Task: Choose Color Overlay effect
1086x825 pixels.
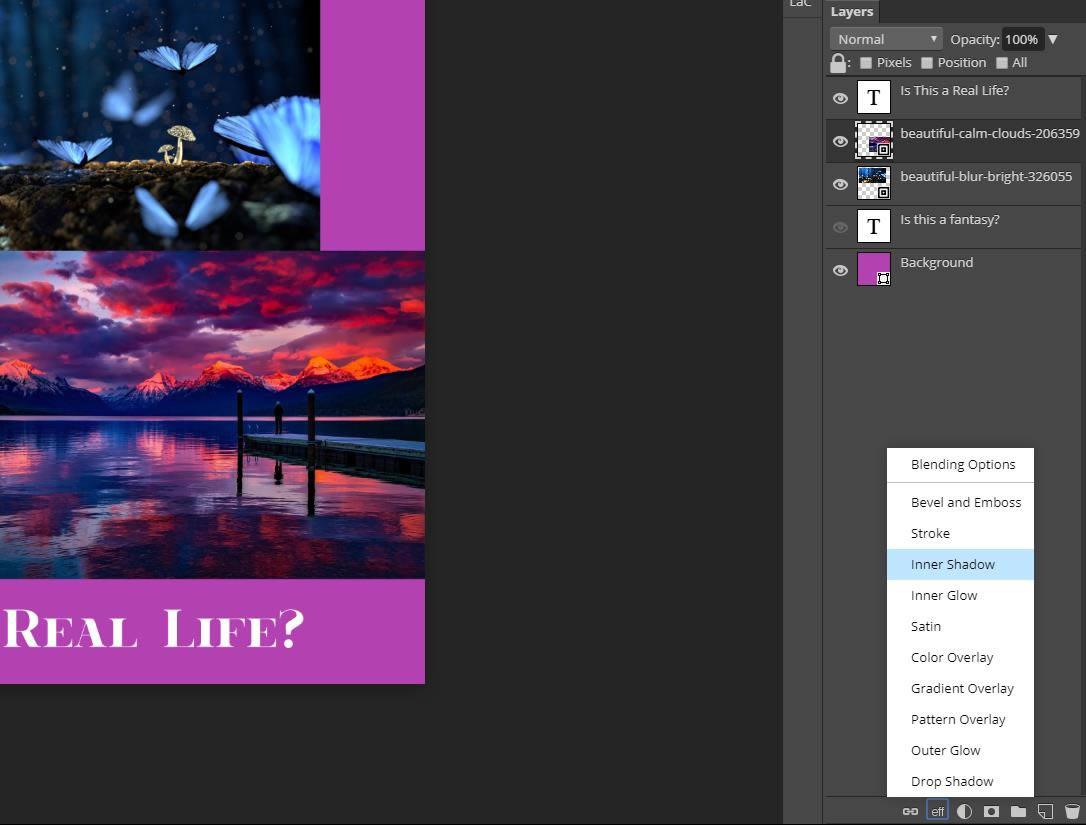Action: coord(960,657)
